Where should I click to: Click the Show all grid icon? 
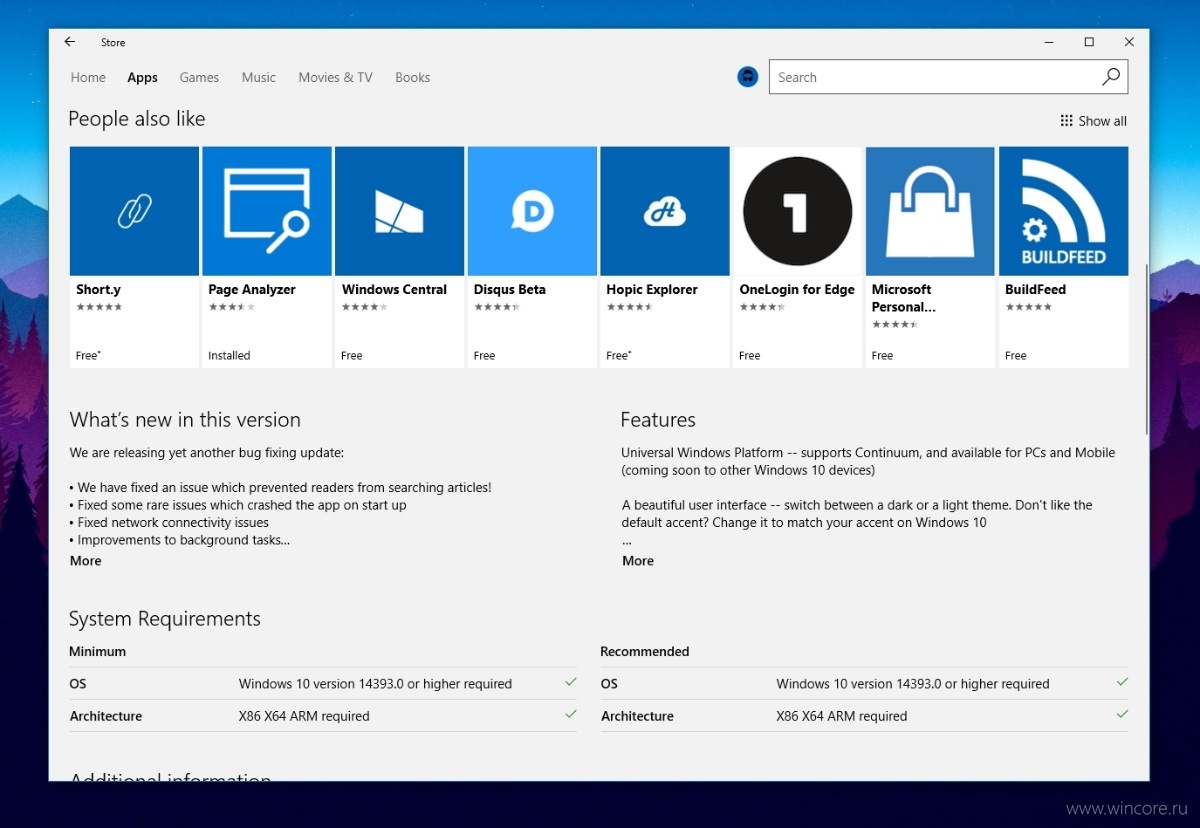(1066, 121)
